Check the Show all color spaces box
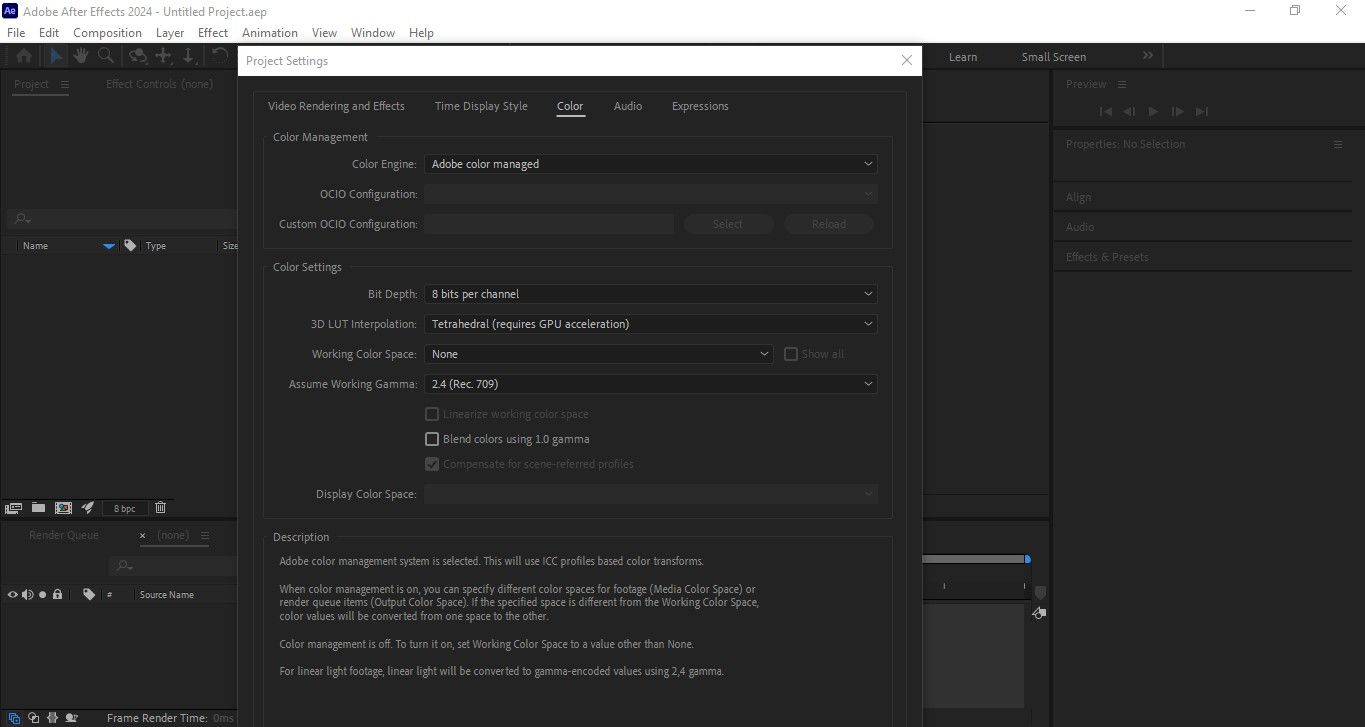 click(791, 353)
